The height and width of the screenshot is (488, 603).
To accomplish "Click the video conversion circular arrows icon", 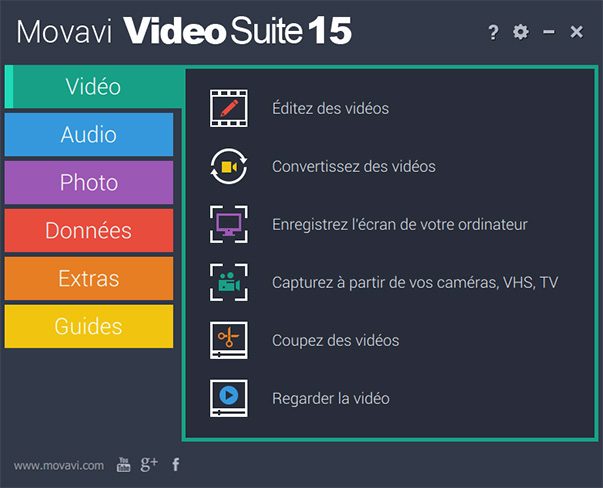I will click(229, 167).
